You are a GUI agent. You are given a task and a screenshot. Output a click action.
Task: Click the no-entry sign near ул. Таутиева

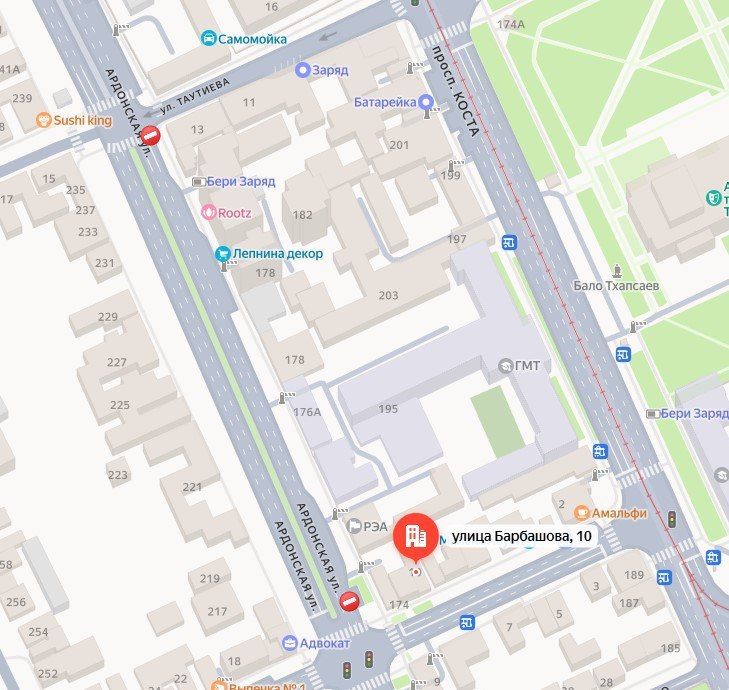click(151, 136)
